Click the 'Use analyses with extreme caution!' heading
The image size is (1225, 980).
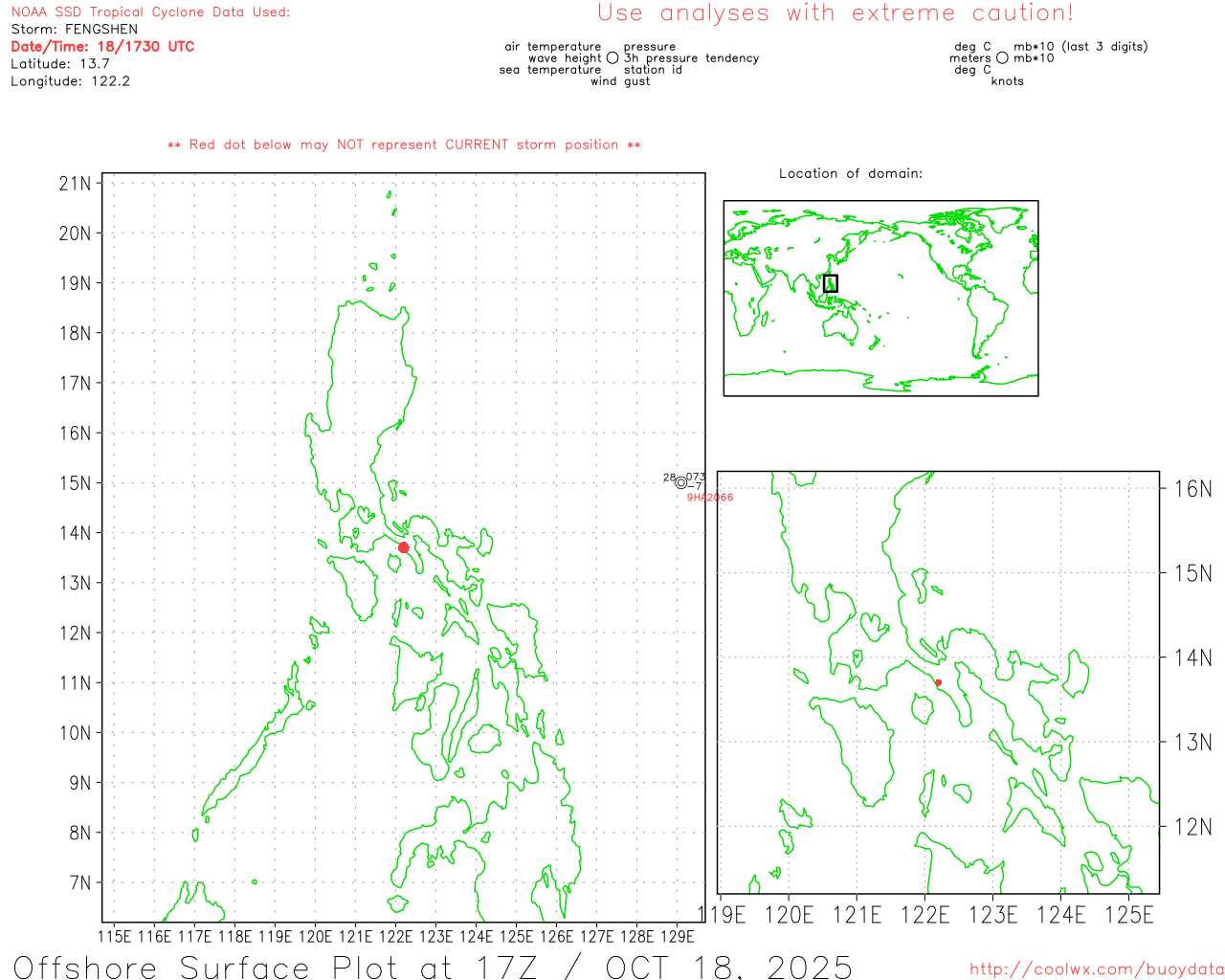pos(835,13)
